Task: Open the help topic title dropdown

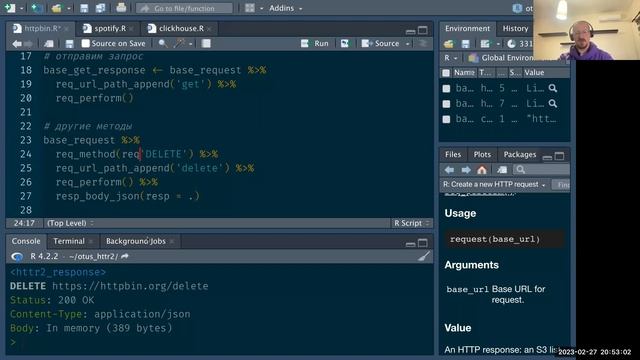Action: click(x=494, y=184)
